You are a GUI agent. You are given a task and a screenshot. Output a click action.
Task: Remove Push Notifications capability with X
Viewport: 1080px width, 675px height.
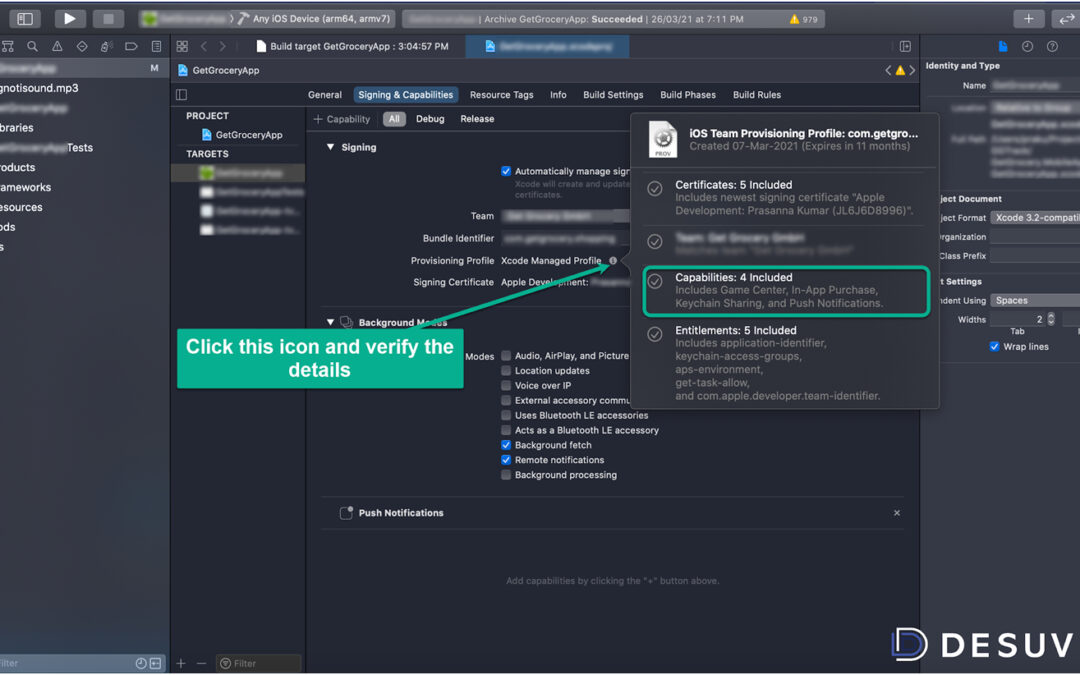[897, 512]
